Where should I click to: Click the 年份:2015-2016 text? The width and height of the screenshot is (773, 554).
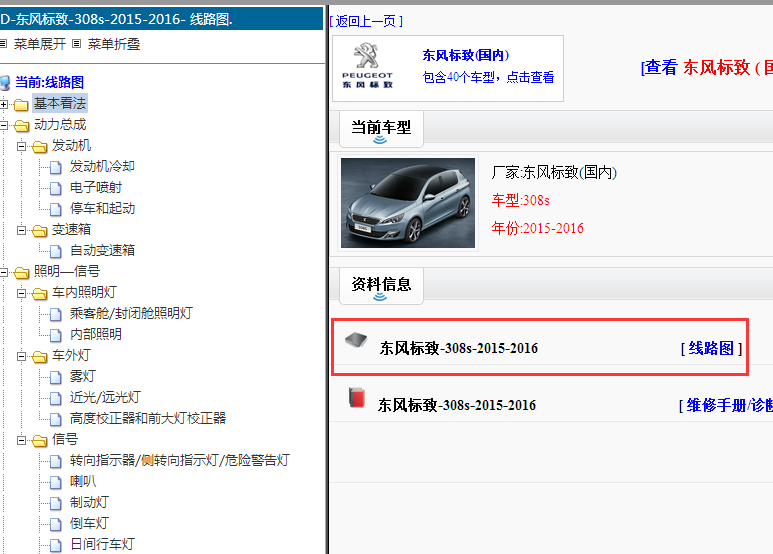pyautogui.click(x=537, y=228)
